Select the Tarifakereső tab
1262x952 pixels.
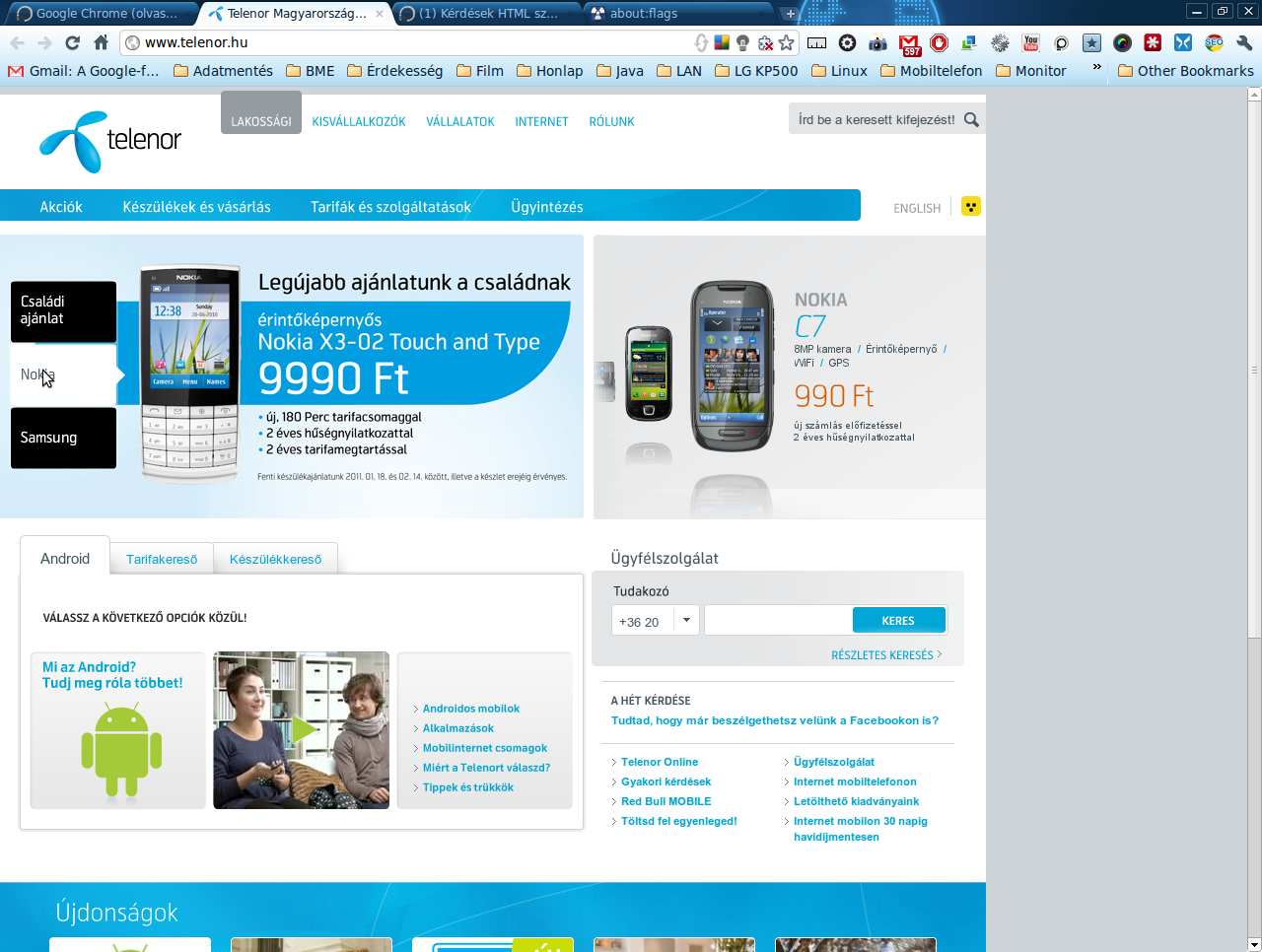[162, 559]
